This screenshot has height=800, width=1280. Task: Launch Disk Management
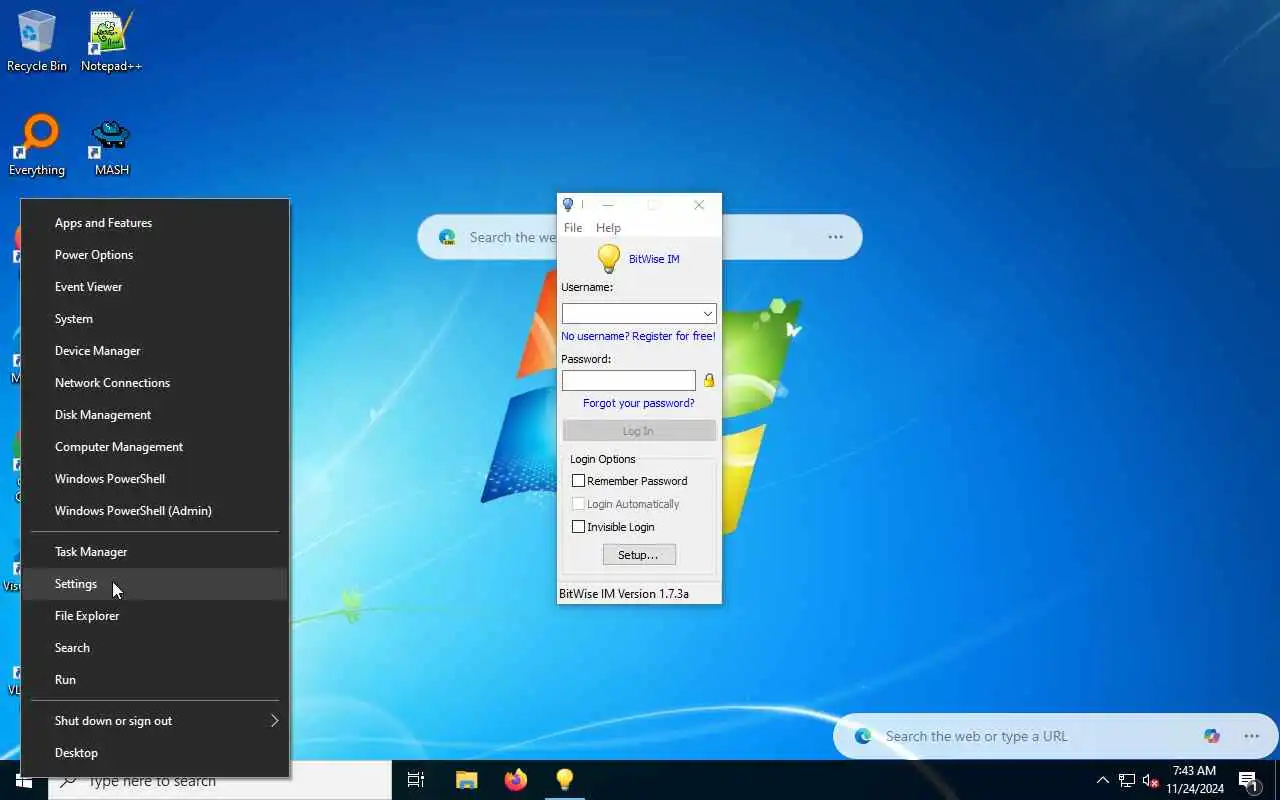tap(155, 415)
